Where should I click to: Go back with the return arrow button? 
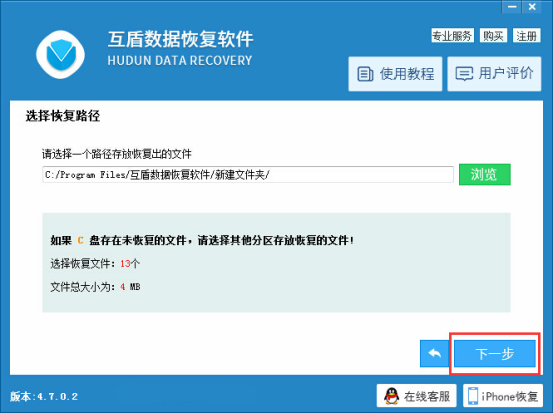pyautogui.click(x=434, y=353)
